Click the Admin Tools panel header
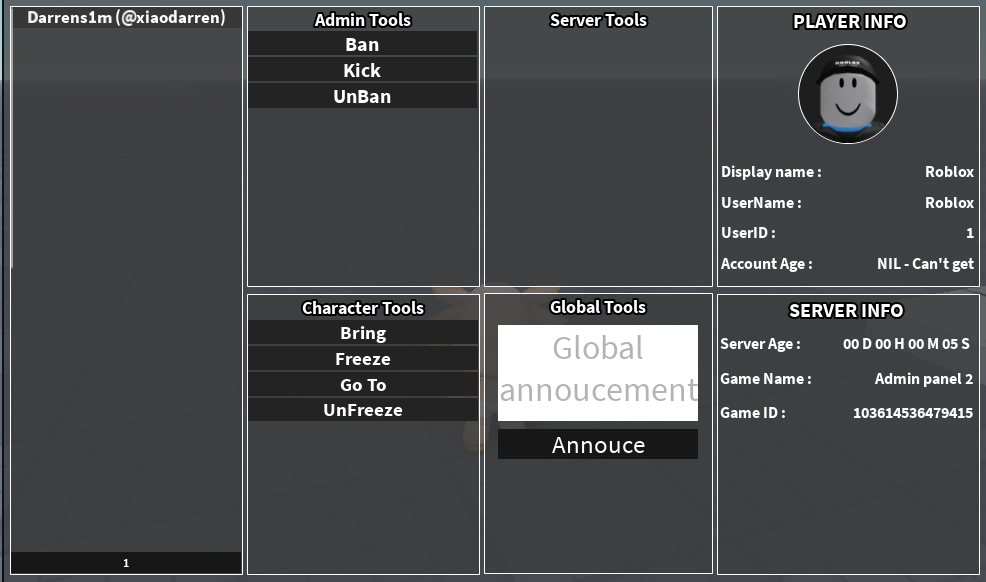The width and height of the screenshot is (986, 582). [x=362, y=19]
